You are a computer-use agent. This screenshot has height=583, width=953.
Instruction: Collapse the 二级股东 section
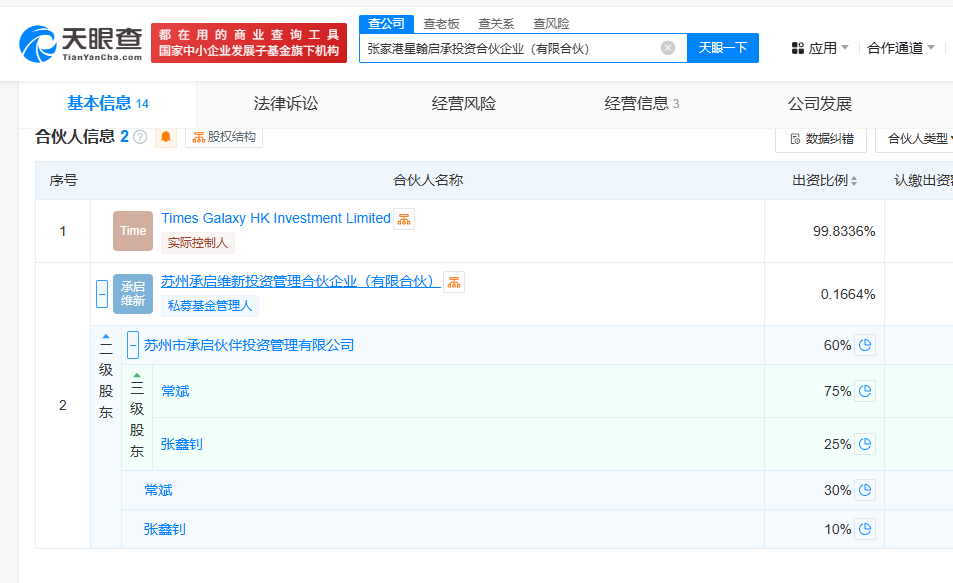pyautogui.click(x=106, y=339)
